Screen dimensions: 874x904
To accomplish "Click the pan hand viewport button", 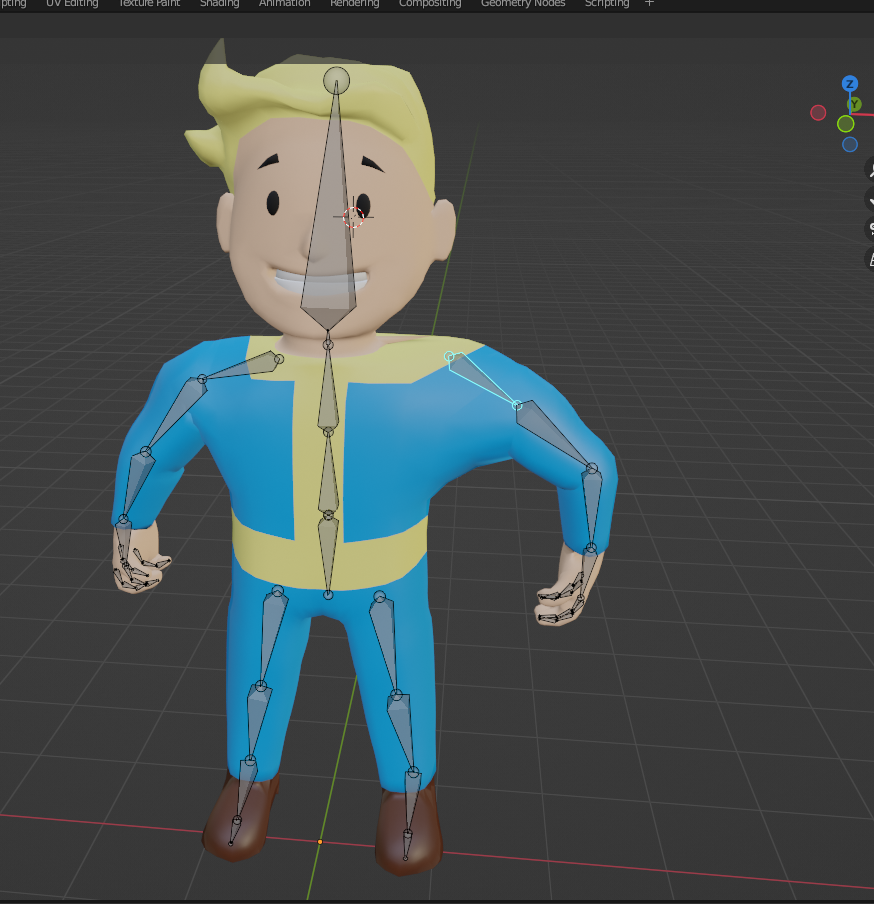I will [x=869, y=200].
